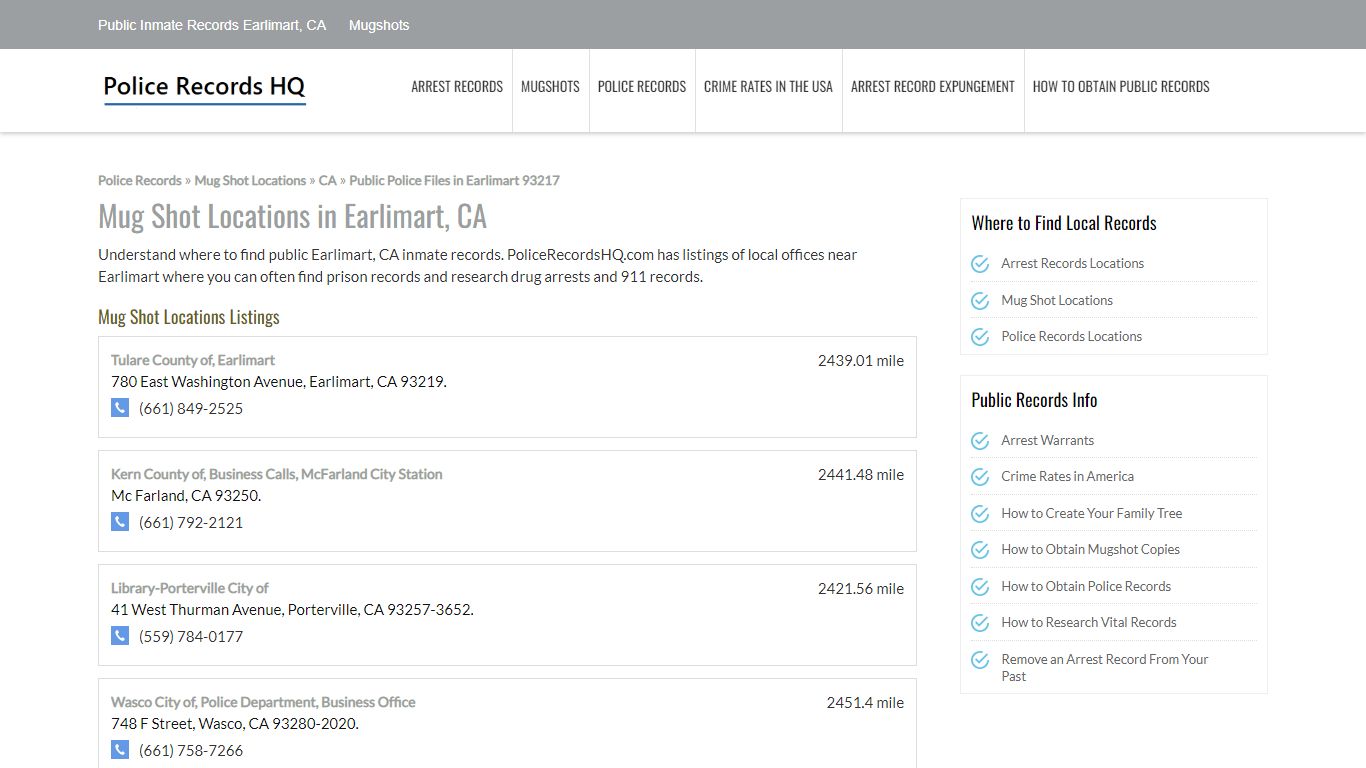The width and height of the screenshot is (1366, 768).
Task: Open How to Obtain Mugshot Copies link
Action: pos(1090,549)
